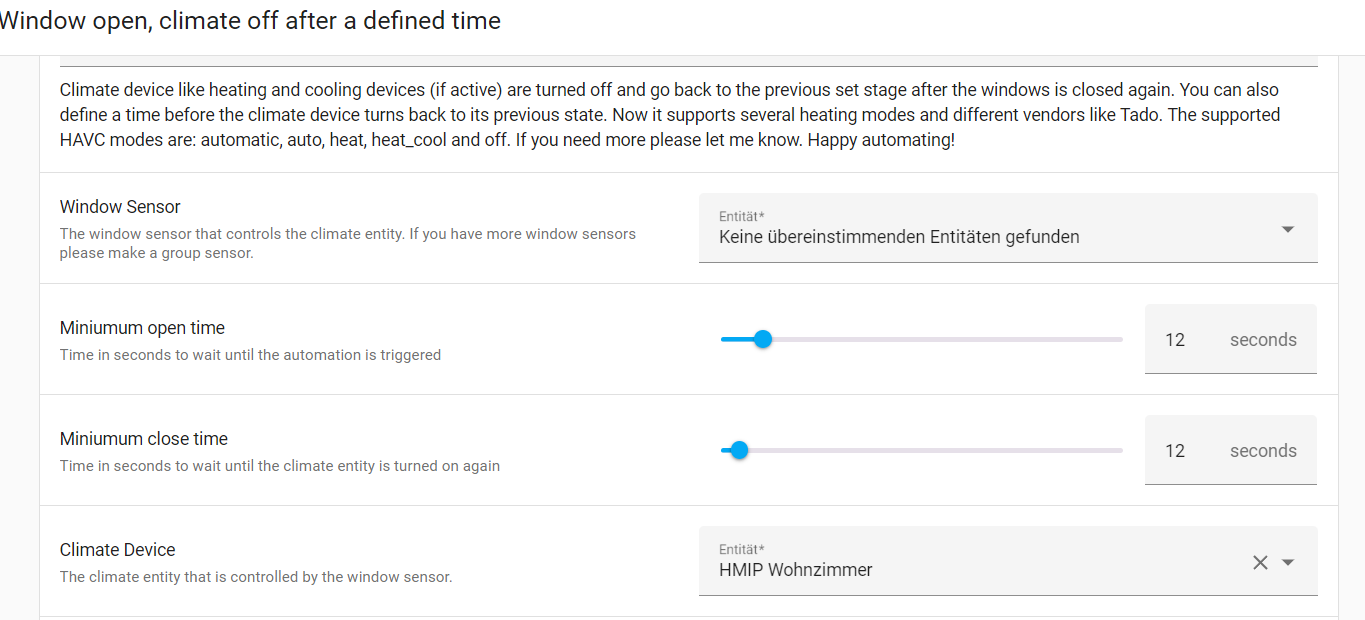Image resolution: width=1365 pixels, height=620 pixels.
Task: Focus the Miniumum close time number field
Action: pyautogui.click(x=1176, y=451)
